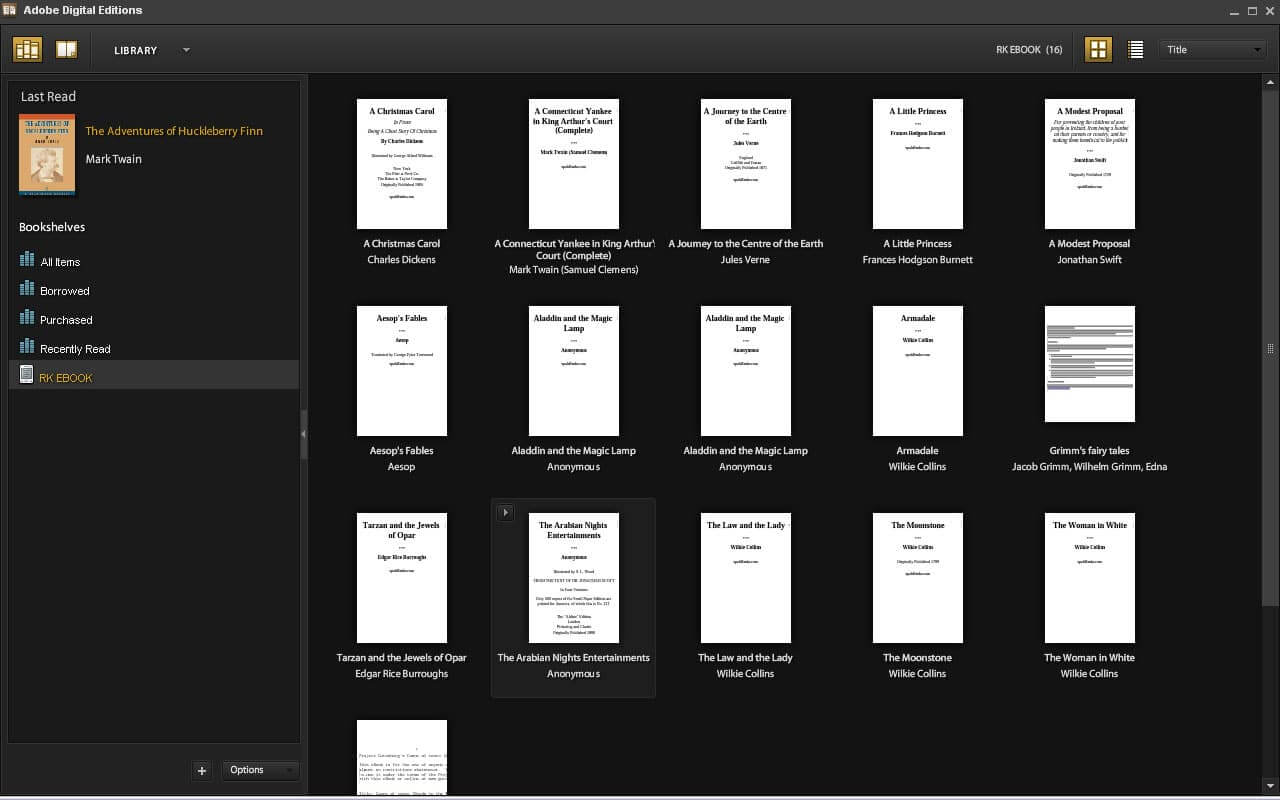Click All Items bookshelf icon

(27, 259)
